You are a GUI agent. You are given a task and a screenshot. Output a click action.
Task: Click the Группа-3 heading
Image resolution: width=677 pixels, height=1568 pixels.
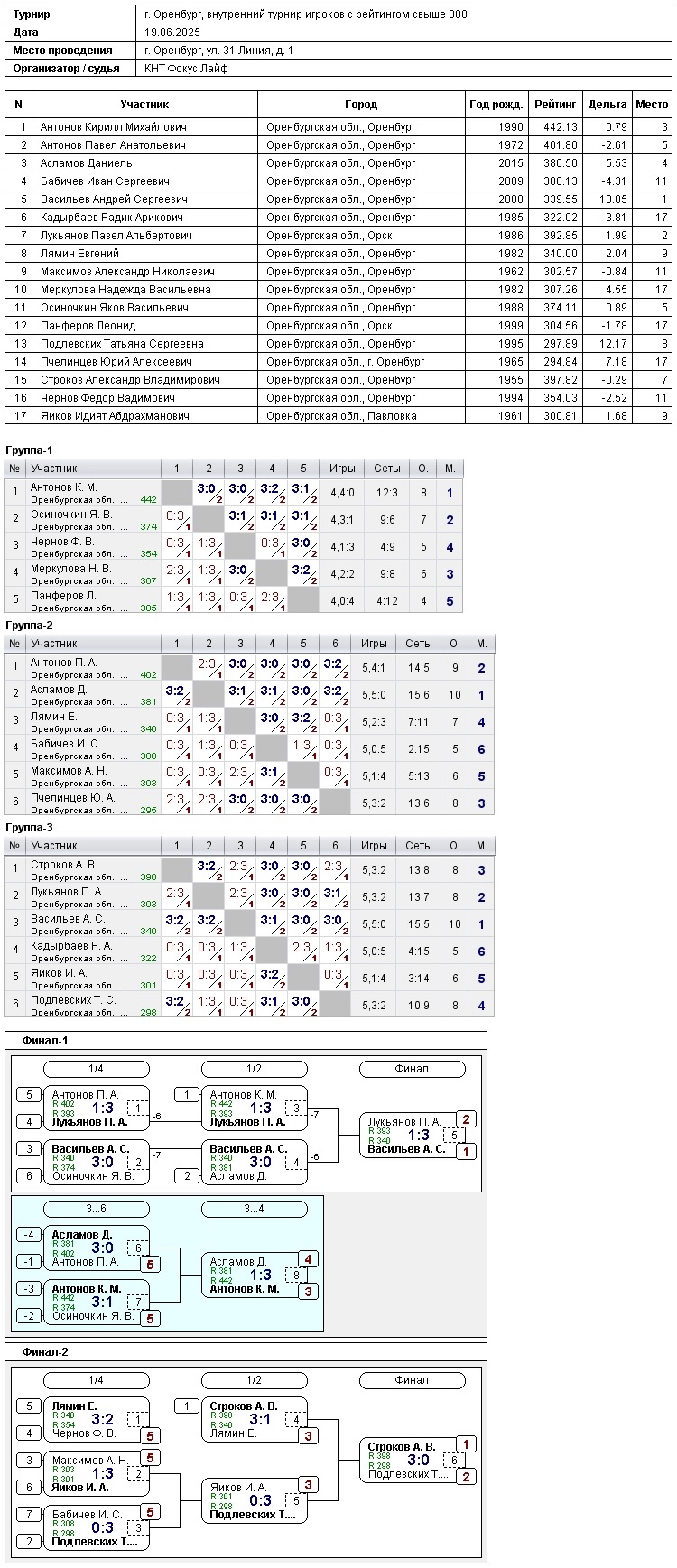[29, 828]
